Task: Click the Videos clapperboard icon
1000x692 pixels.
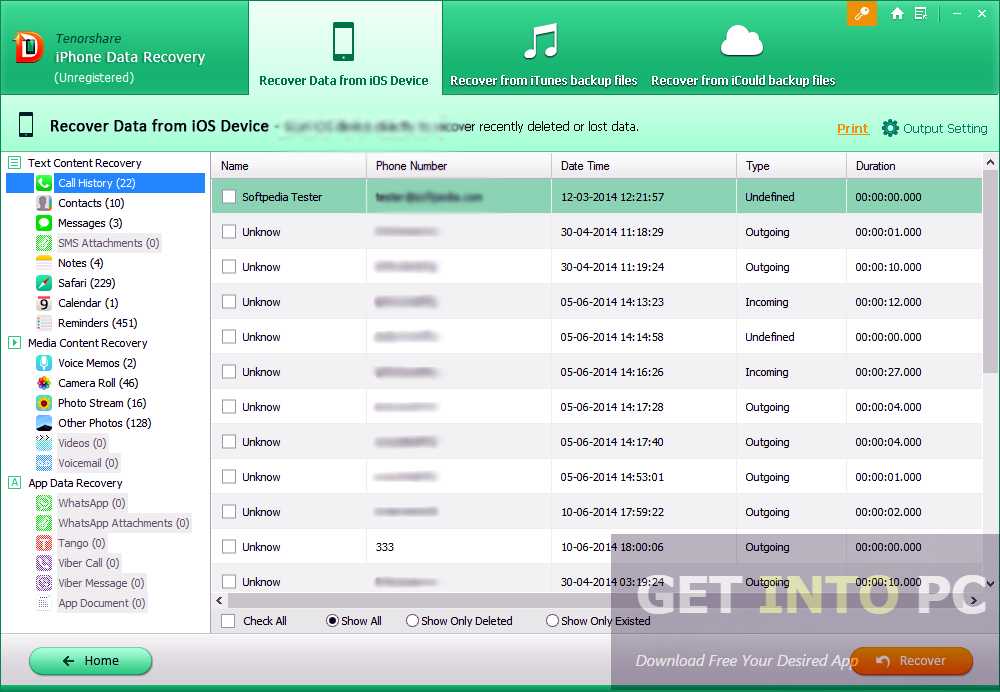Action: (44, 443)
